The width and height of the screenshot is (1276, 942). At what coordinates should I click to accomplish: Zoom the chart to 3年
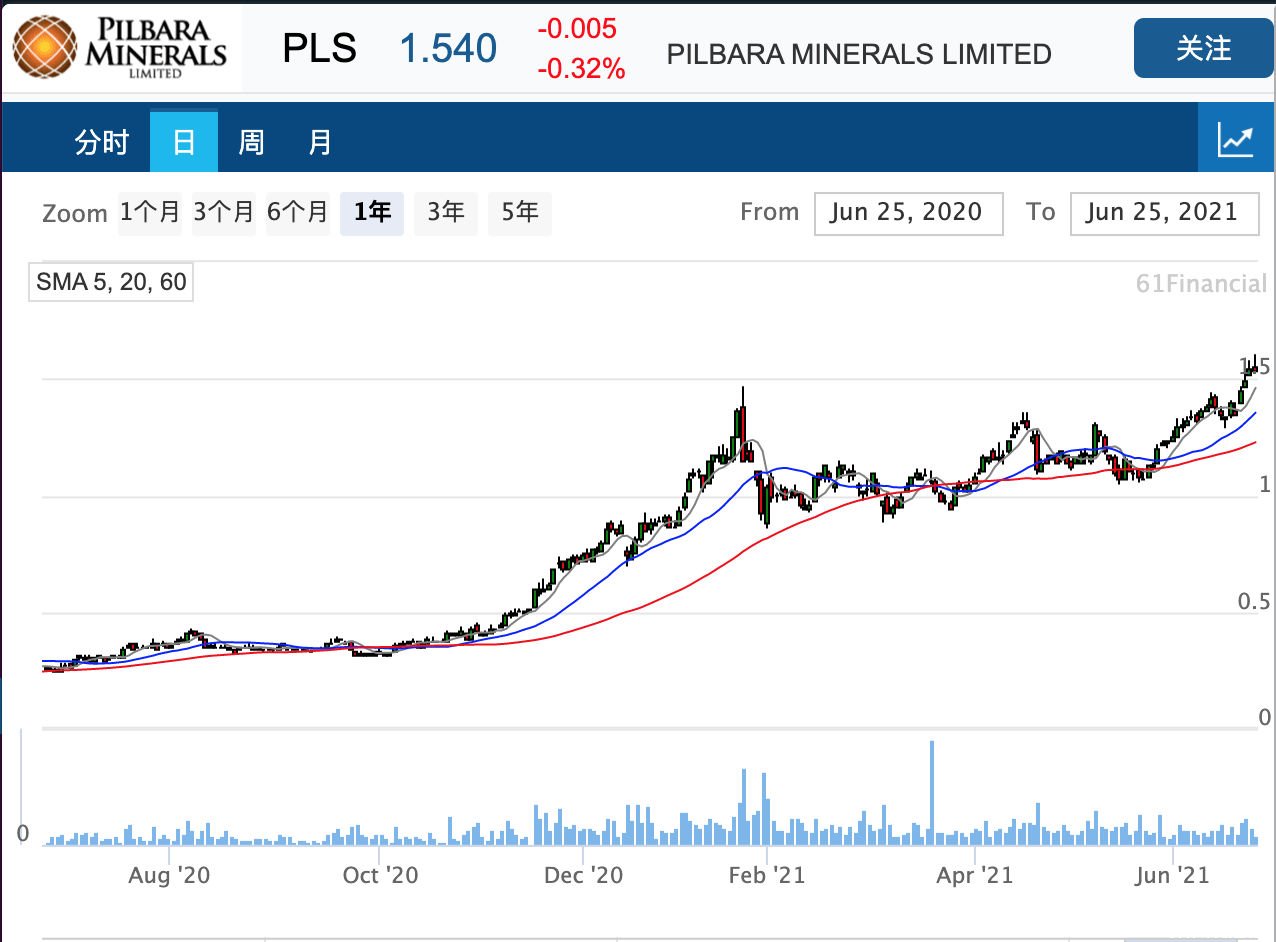(x=446, y=212)
